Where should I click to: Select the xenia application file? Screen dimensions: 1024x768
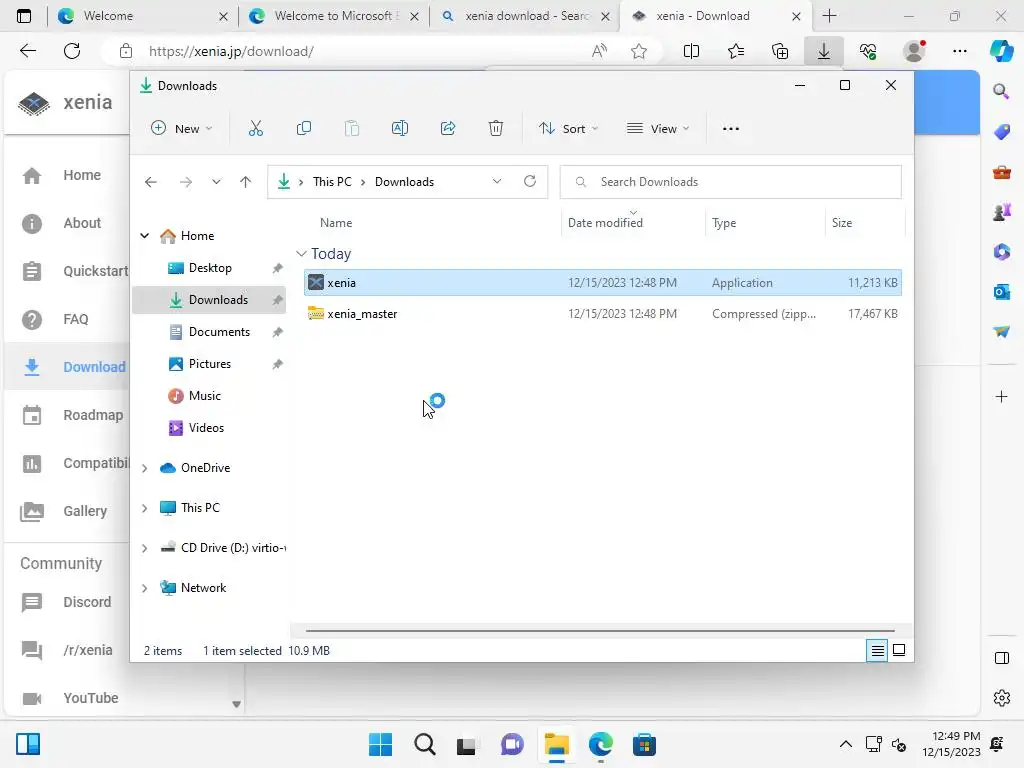(x=603, y=283)
